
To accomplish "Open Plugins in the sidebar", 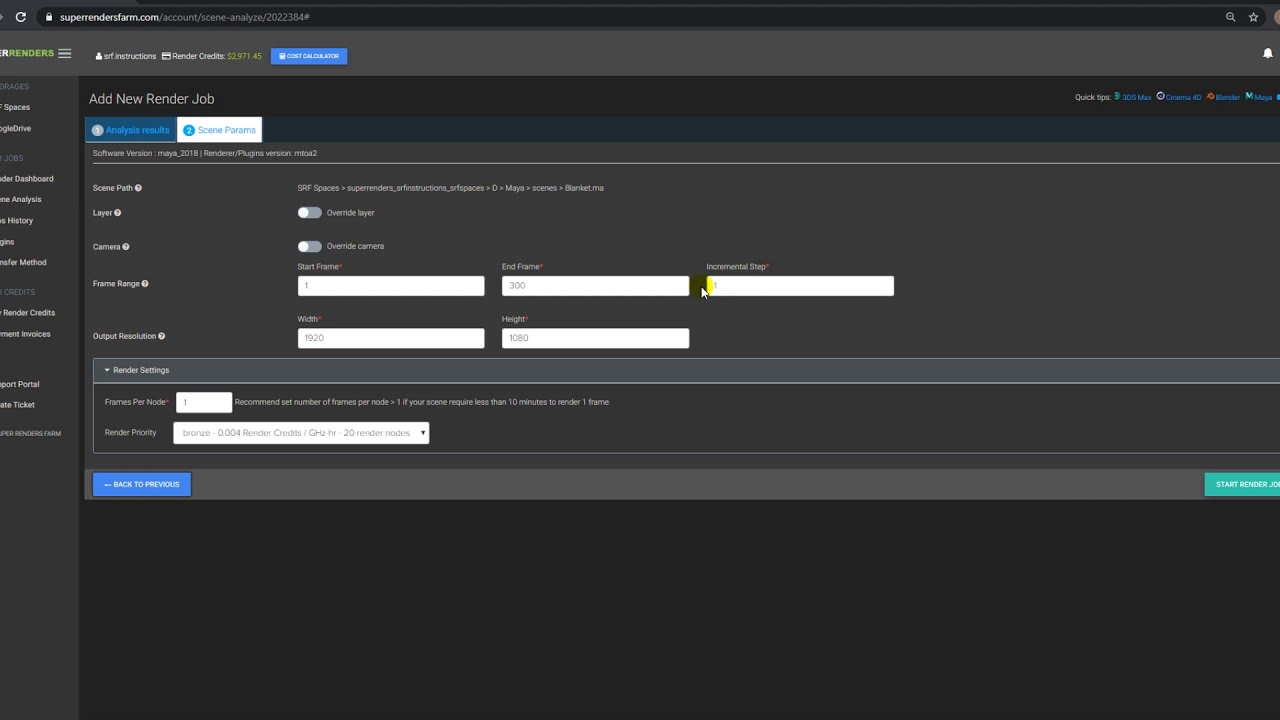I will [8, 242].
